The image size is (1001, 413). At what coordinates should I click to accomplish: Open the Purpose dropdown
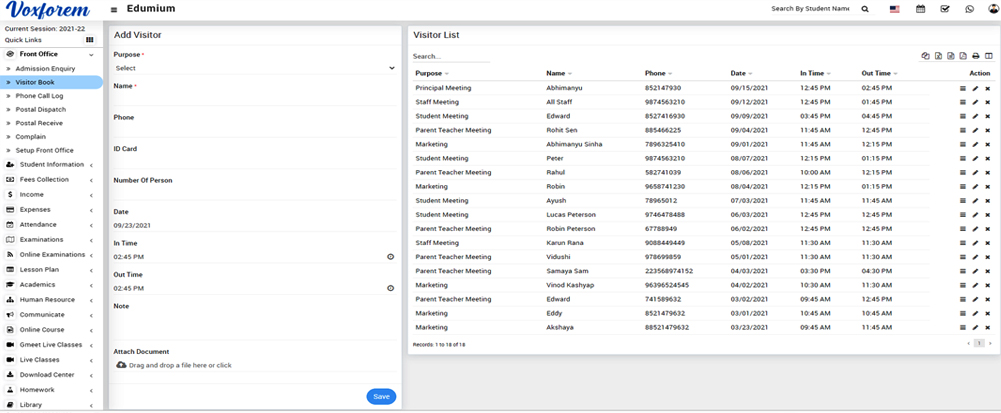click(x=254, y=68)
